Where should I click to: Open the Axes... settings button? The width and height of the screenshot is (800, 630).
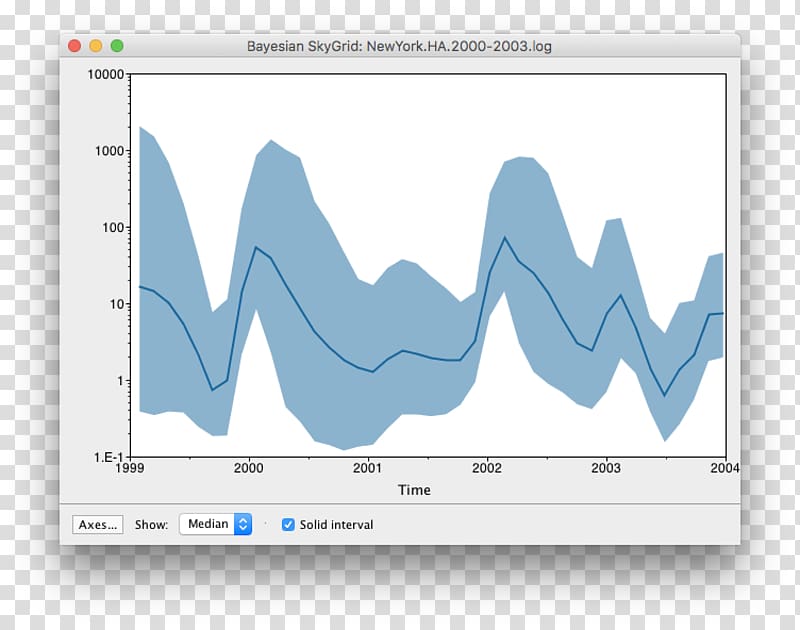(97, 524)
